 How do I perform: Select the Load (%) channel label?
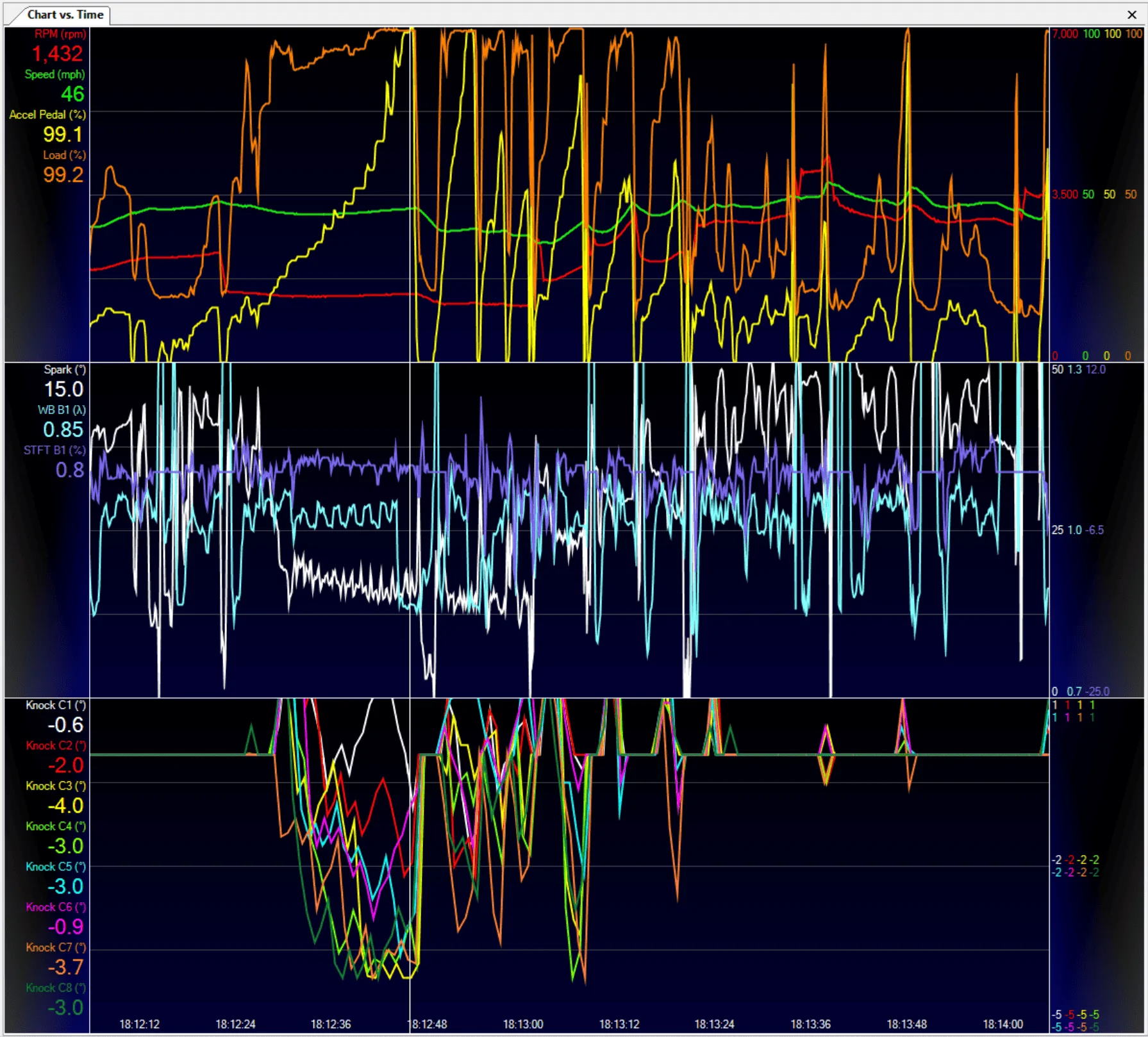64,155
